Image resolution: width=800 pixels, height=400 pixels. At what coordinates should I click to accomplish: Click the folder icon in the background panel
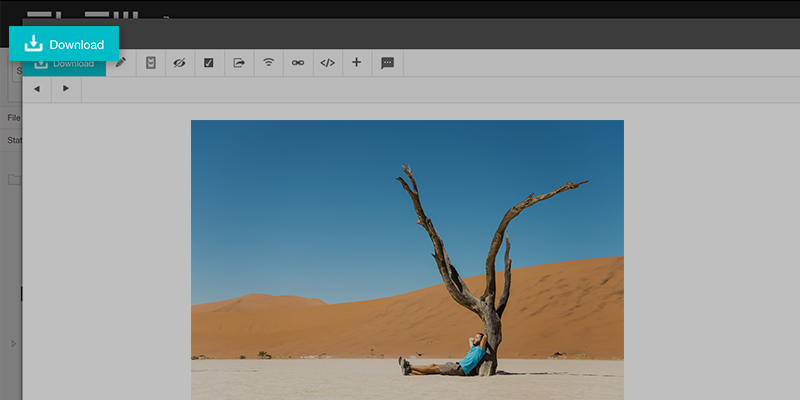(14, 180)
